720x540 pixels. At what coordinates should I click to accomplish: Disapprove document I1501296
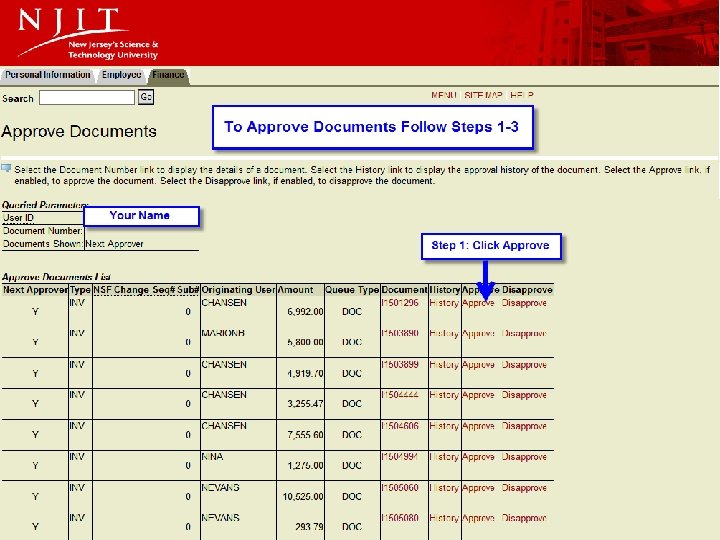(x=524, y=303)
